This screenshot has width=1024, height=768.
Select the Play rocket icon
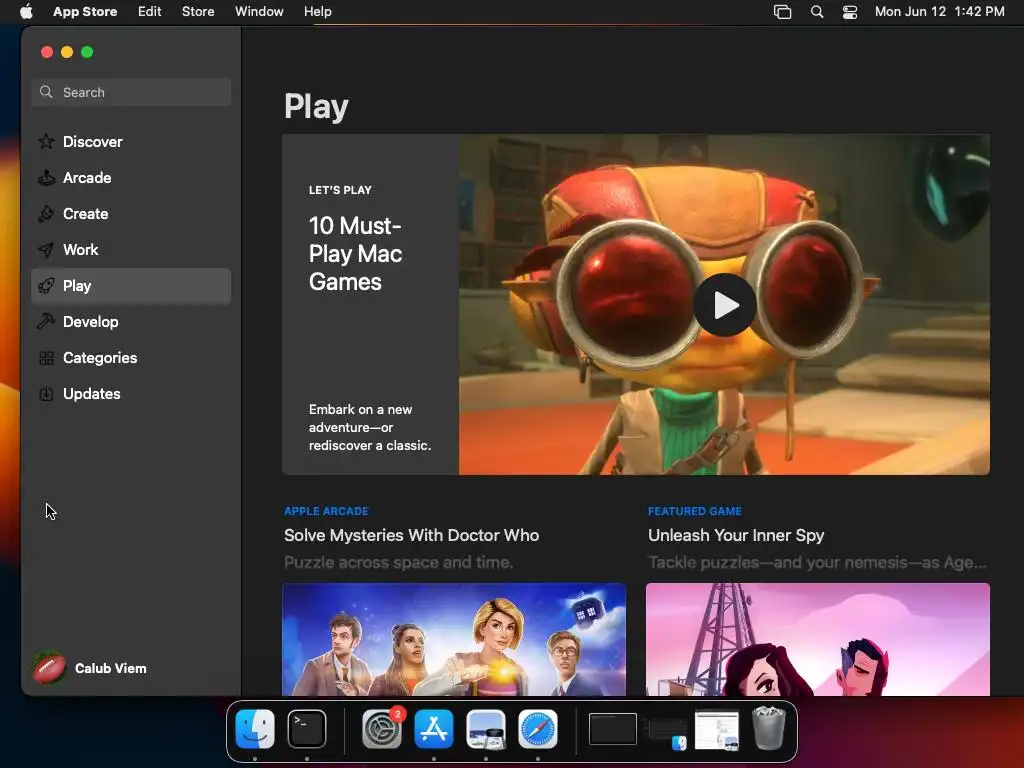point(46,285)
